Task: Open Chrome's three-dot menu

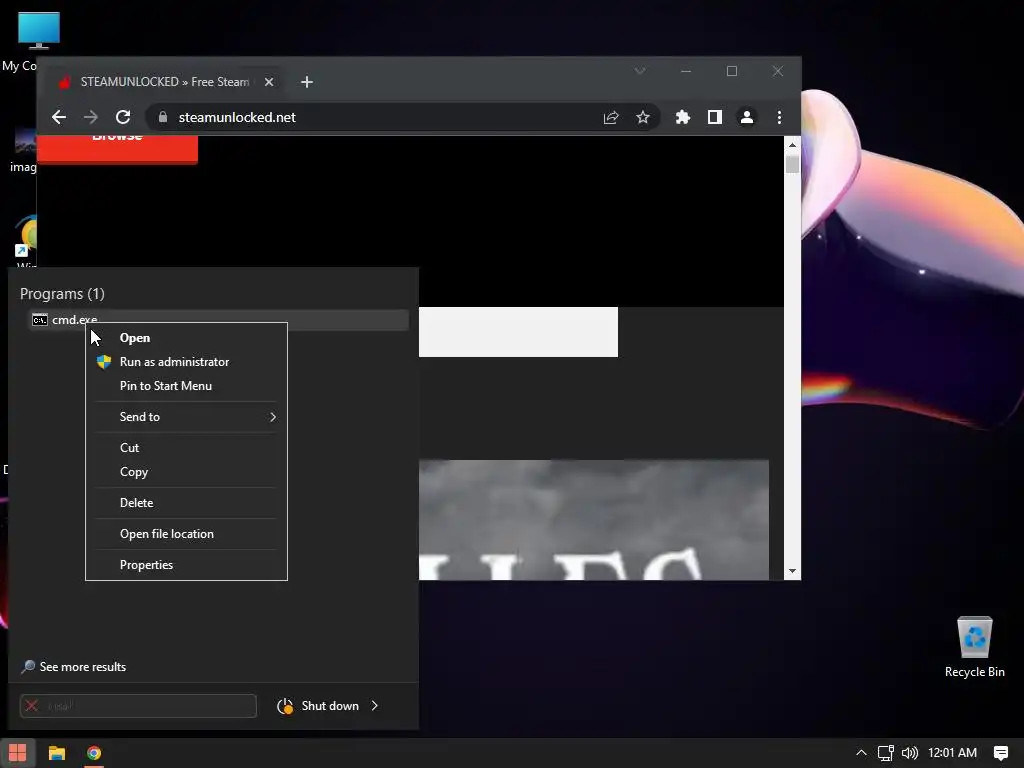Action: [779, 117]
